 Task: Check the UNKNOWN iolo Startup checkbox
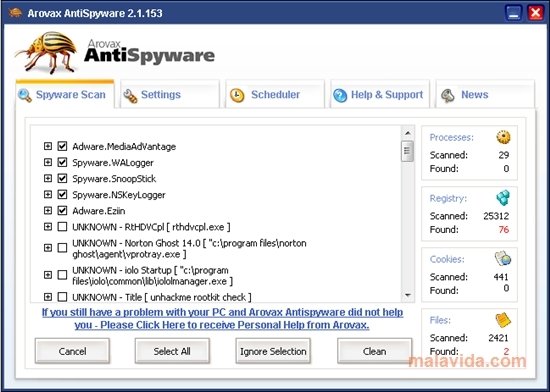(62, 275)
